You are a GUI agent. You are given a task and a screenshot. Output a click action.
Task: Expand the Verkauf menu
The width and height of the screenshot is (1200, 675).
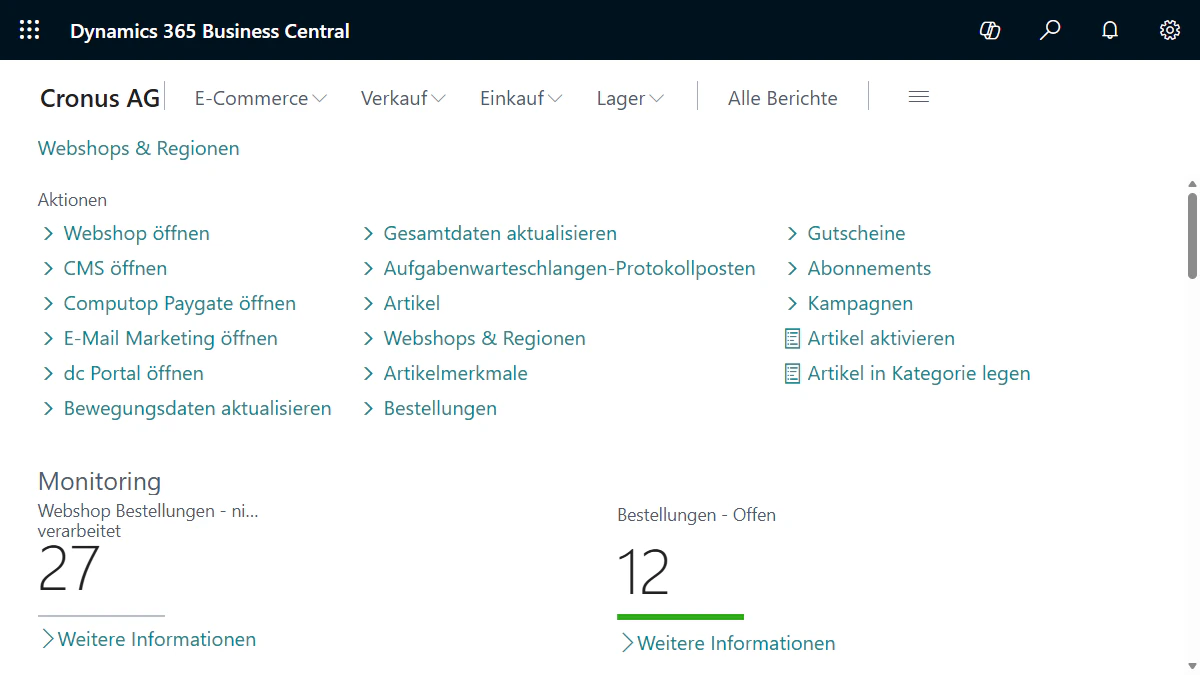pos(403,98)
